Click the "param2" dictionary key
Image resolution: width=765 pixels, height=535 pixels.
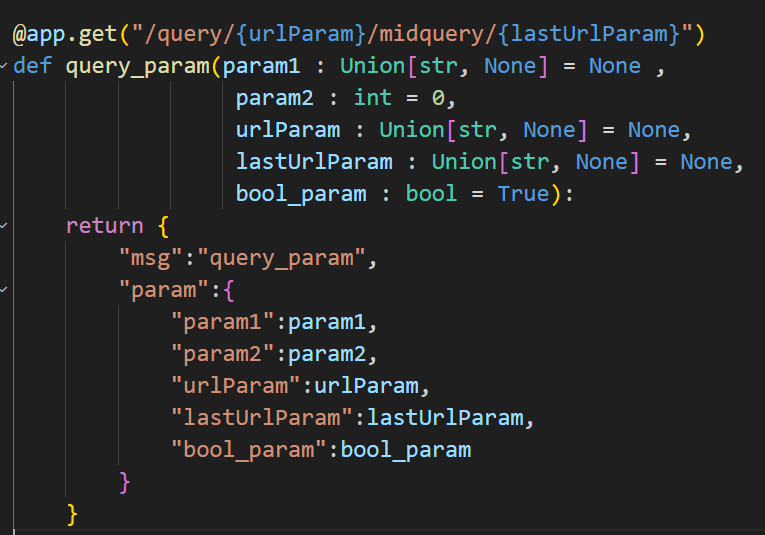222,355
